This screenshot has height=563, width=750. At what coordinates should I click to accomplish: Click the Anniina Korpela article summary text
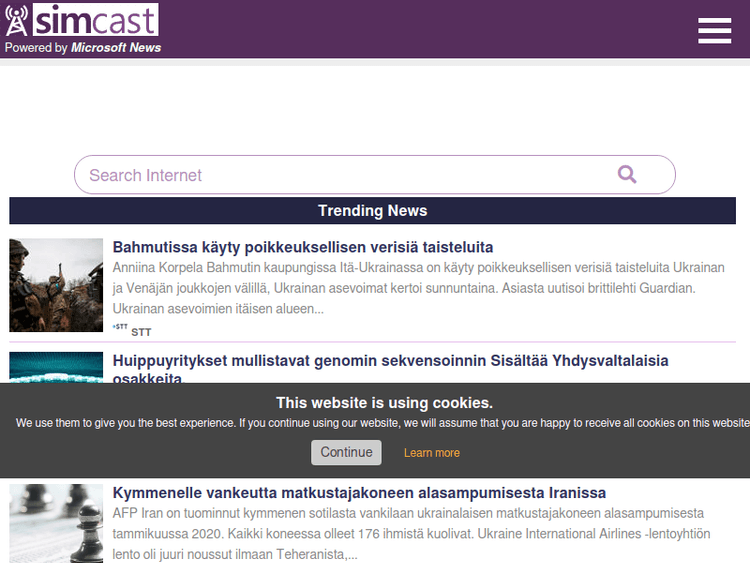click(x=418, y=288)
